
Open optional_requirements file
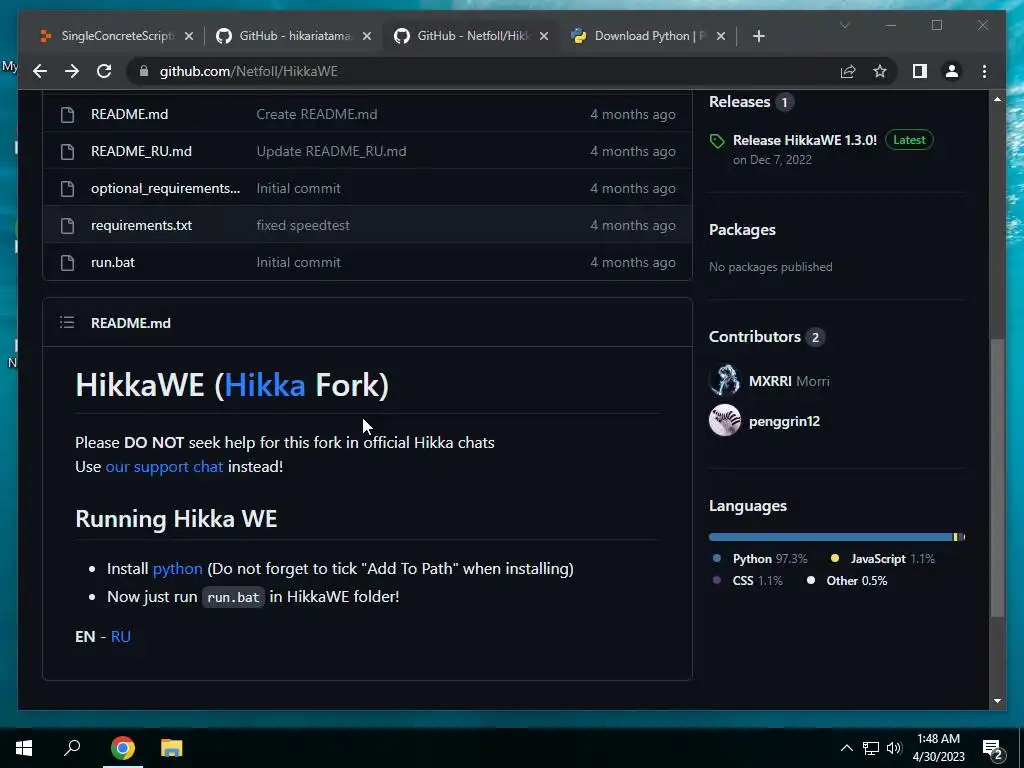165,188
